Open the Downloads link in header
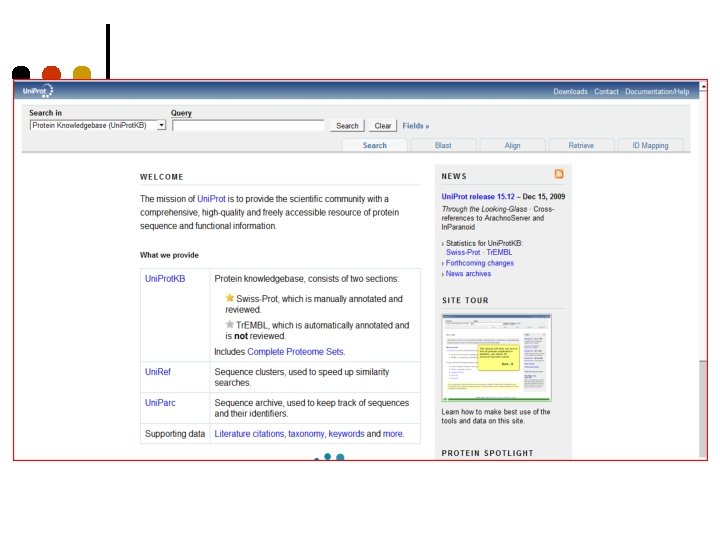The height and width of the screenshot is (540, 720). 570,91
